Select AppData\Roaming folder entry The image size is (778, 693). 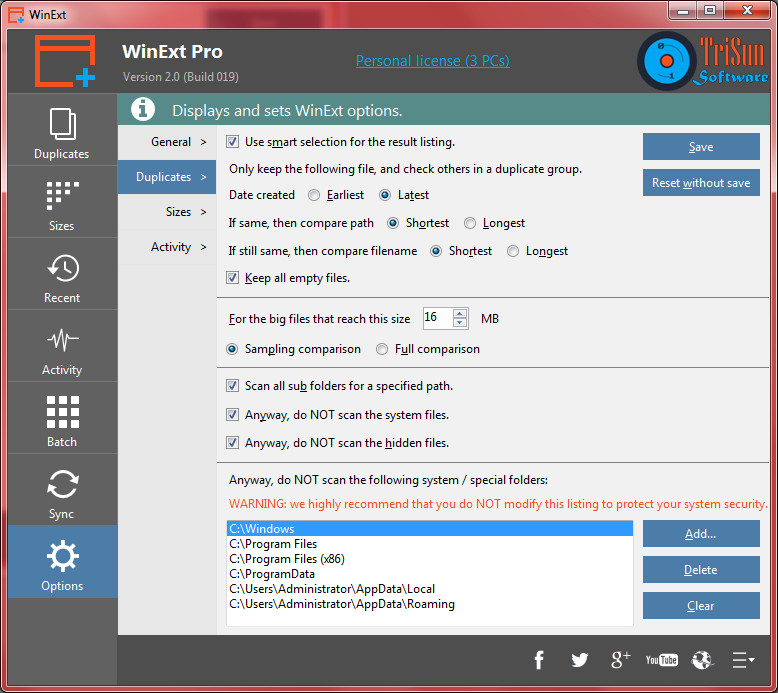click(x=430, y=604)
